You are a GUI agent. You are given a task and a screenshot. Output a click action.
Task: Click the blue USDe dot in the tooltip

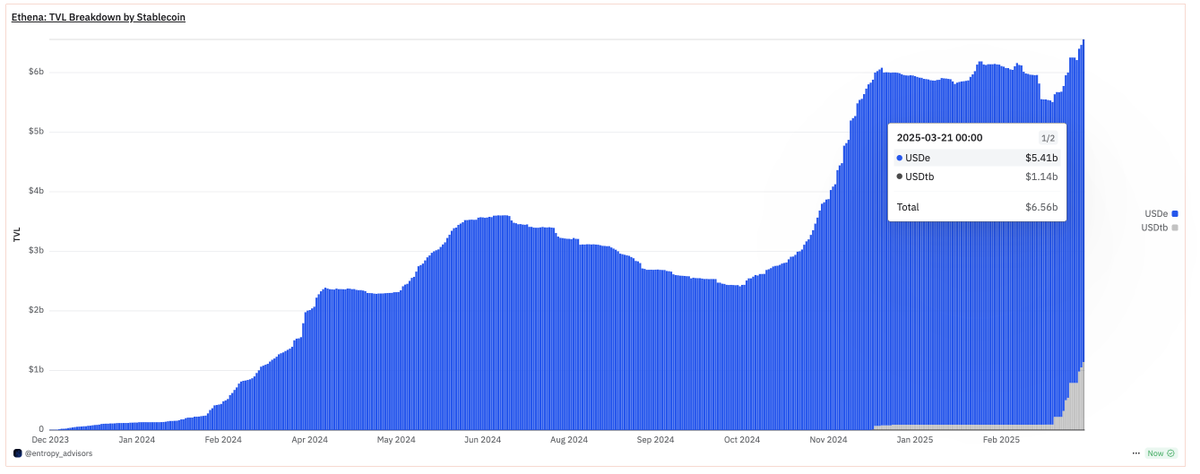click(x=900, y=157)
